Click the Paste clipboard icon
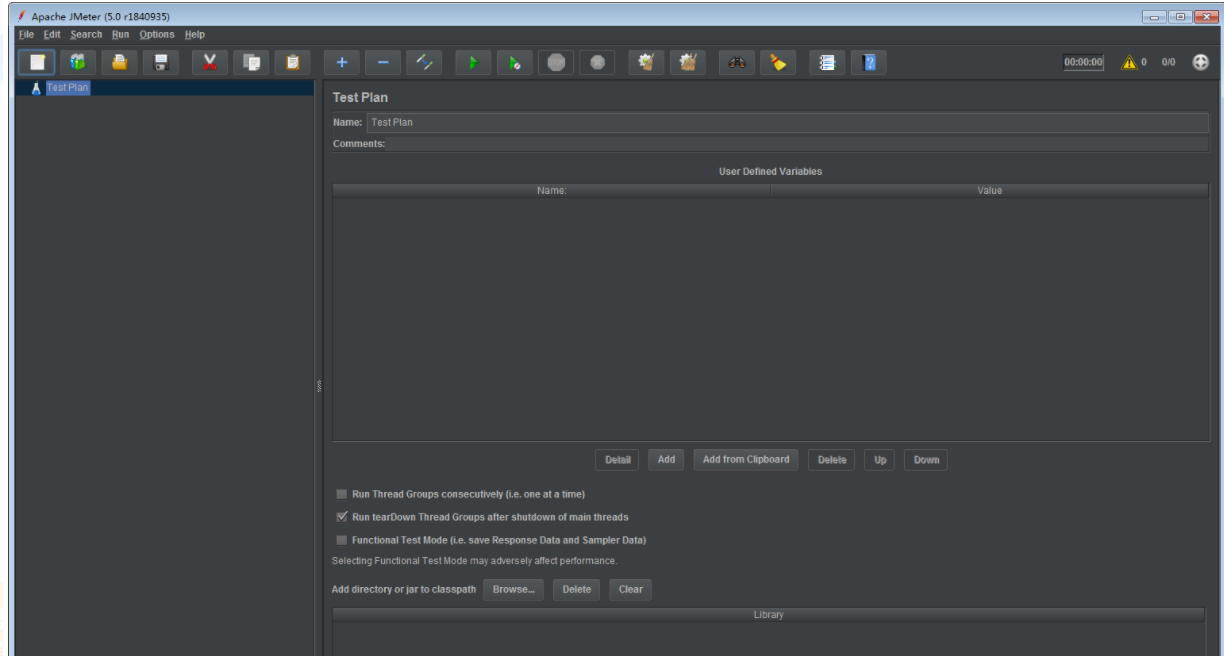 coord(292,62)
